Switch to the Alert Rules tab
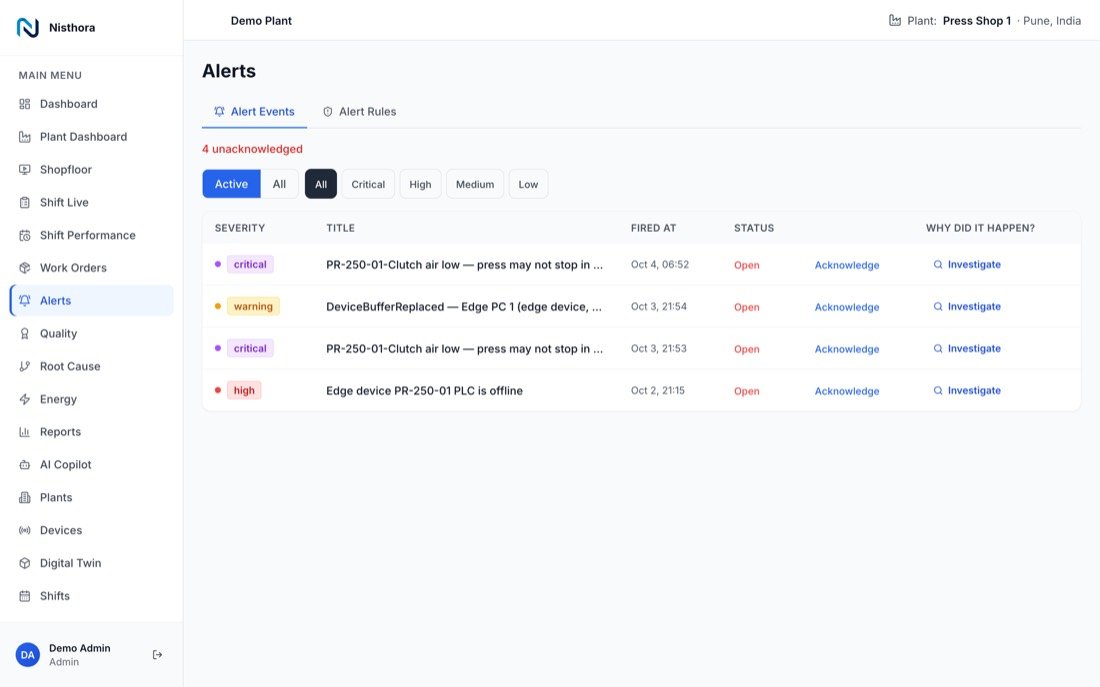Screen dimensions: 1100x687 [x=359, y=112]
